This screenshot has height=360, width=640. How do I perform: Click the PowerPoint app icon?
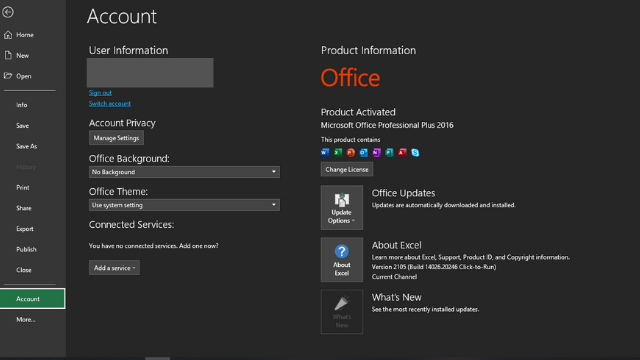[x=351, y=152]
